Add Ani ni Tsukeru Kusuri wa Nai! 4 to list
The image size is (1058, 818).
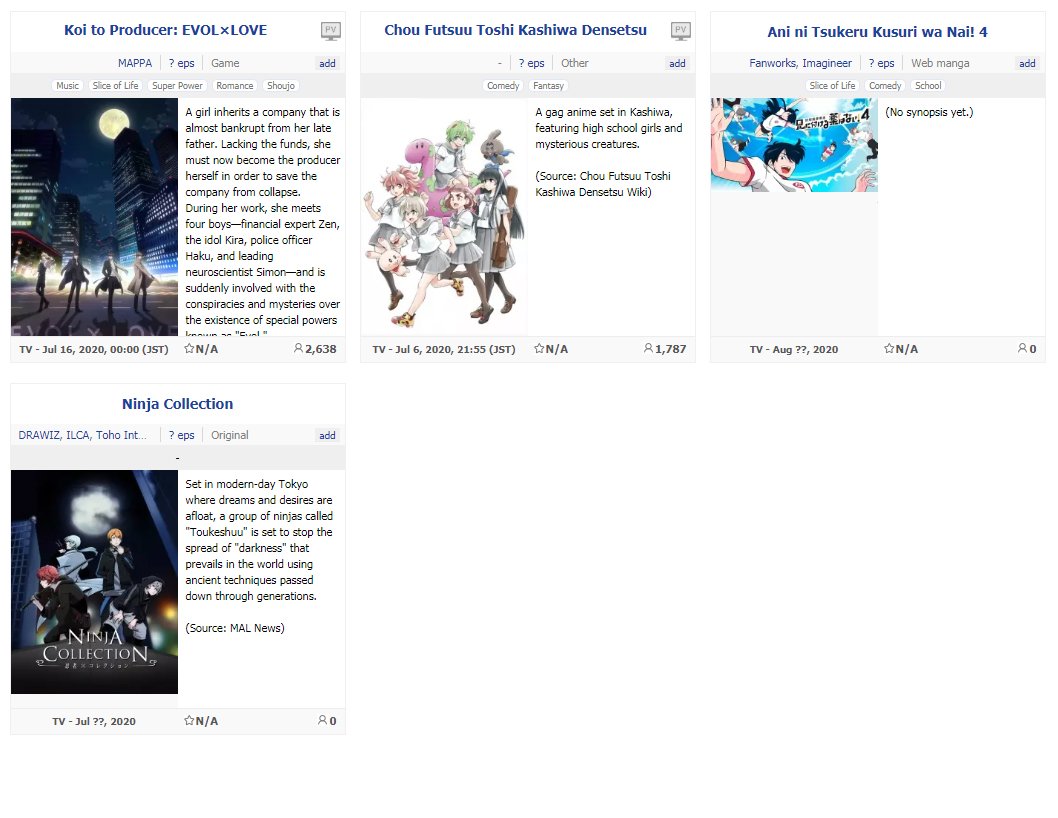point(1027,63)
